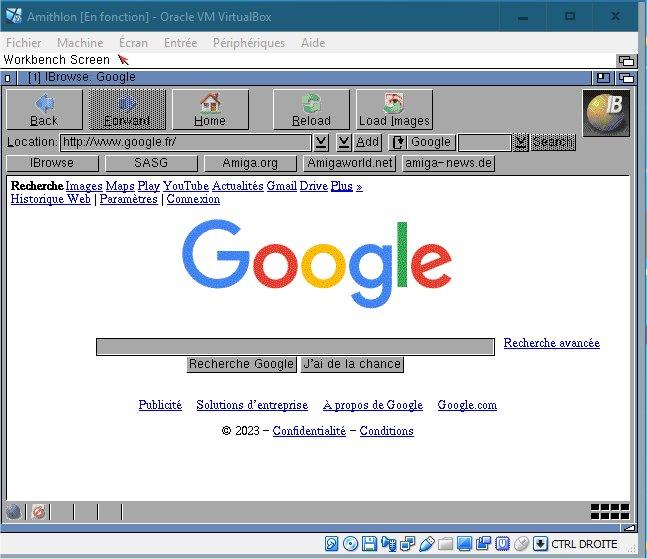Viewport: 647px width, 559px height.
Task: Expand the search field history dropdown
Action: (521, 143)
